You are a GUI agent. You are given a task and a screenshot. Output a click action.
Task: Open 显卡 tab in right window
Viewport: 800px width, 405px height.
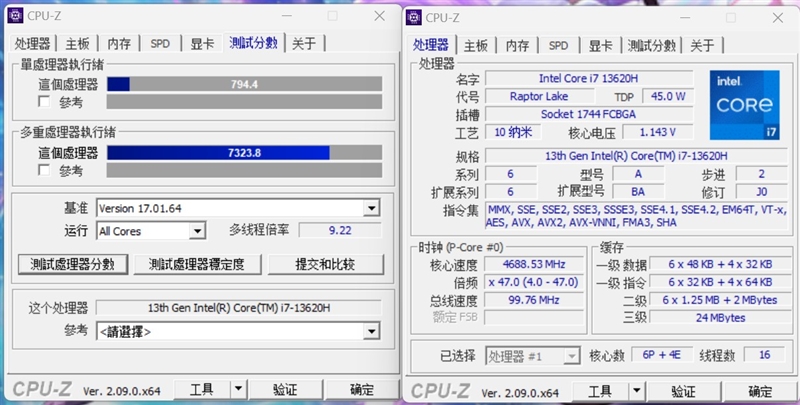click(x=601, y=45)
